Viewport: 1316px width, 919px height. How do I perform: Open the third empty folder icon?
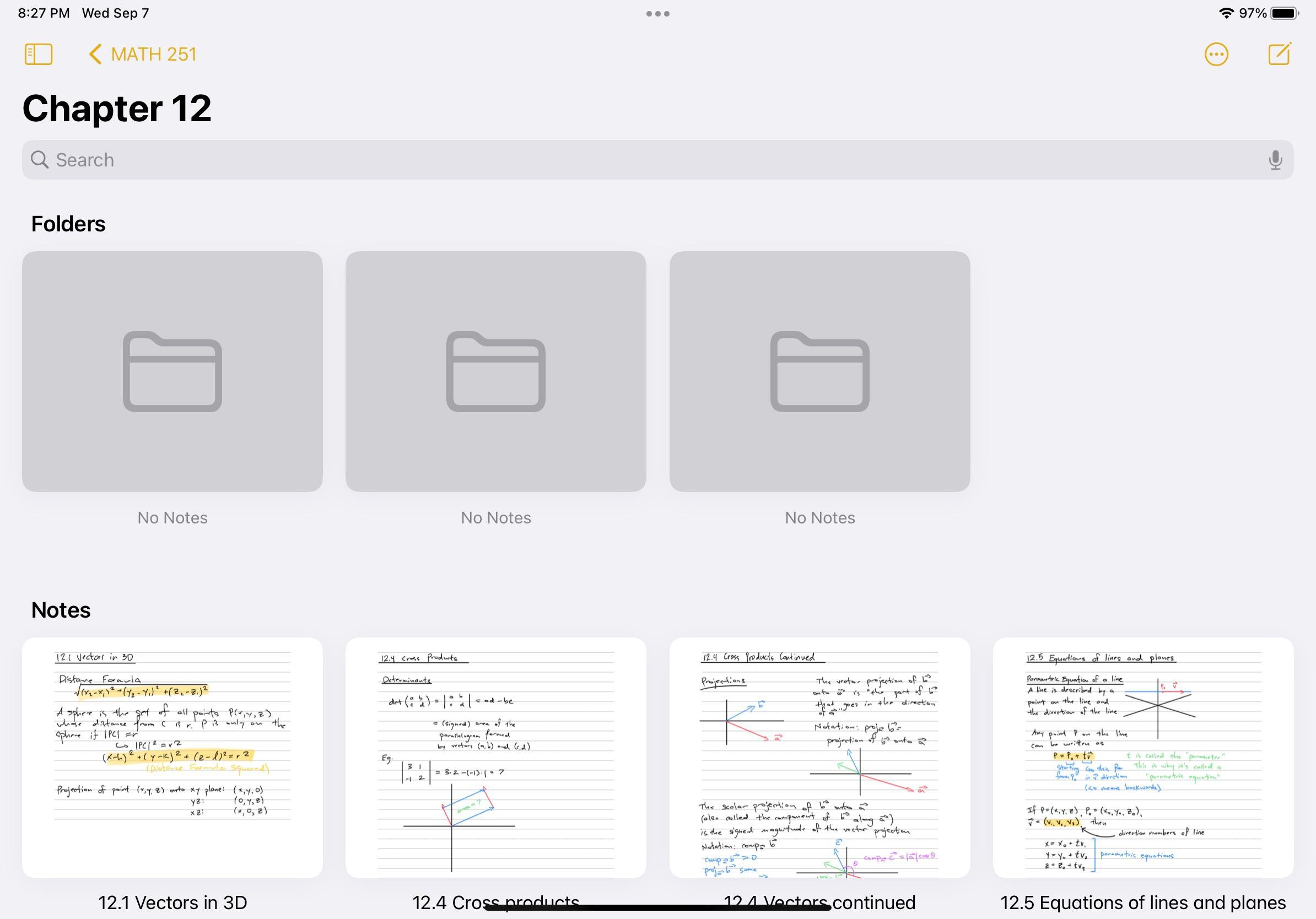[819, 371]
